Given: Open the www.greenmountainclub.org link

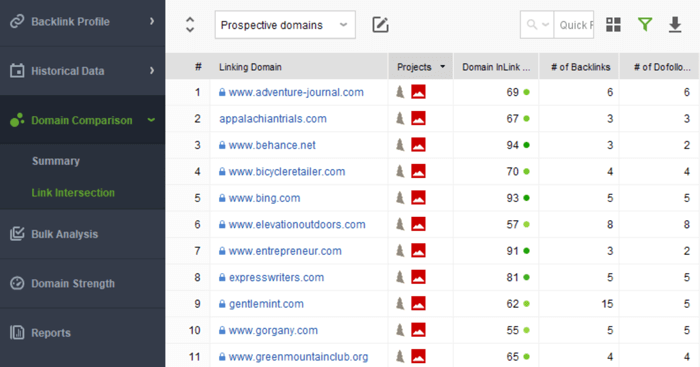Looking at the screenshot, I should pyautogui.click(x=298, y=357).
